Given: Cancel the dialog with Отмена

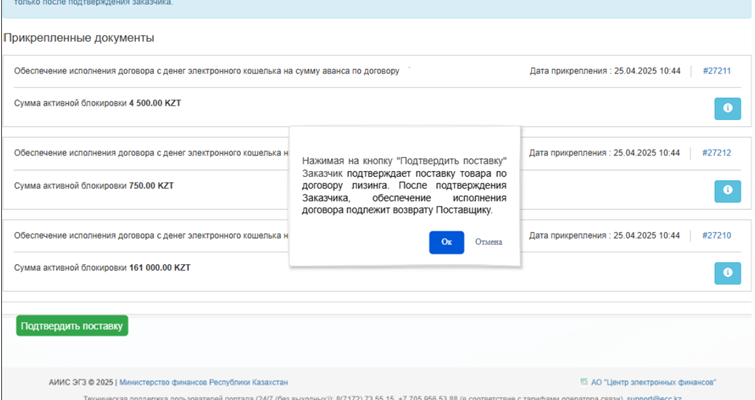Looking at the screenshot, I should tap(488, 242).
